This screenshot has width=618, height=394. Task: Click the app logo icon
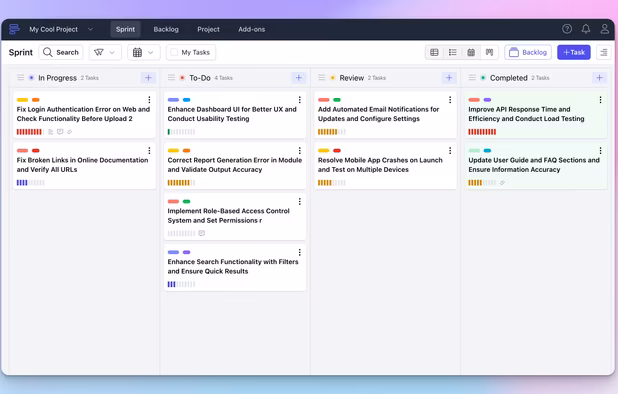tap(14, 29)
